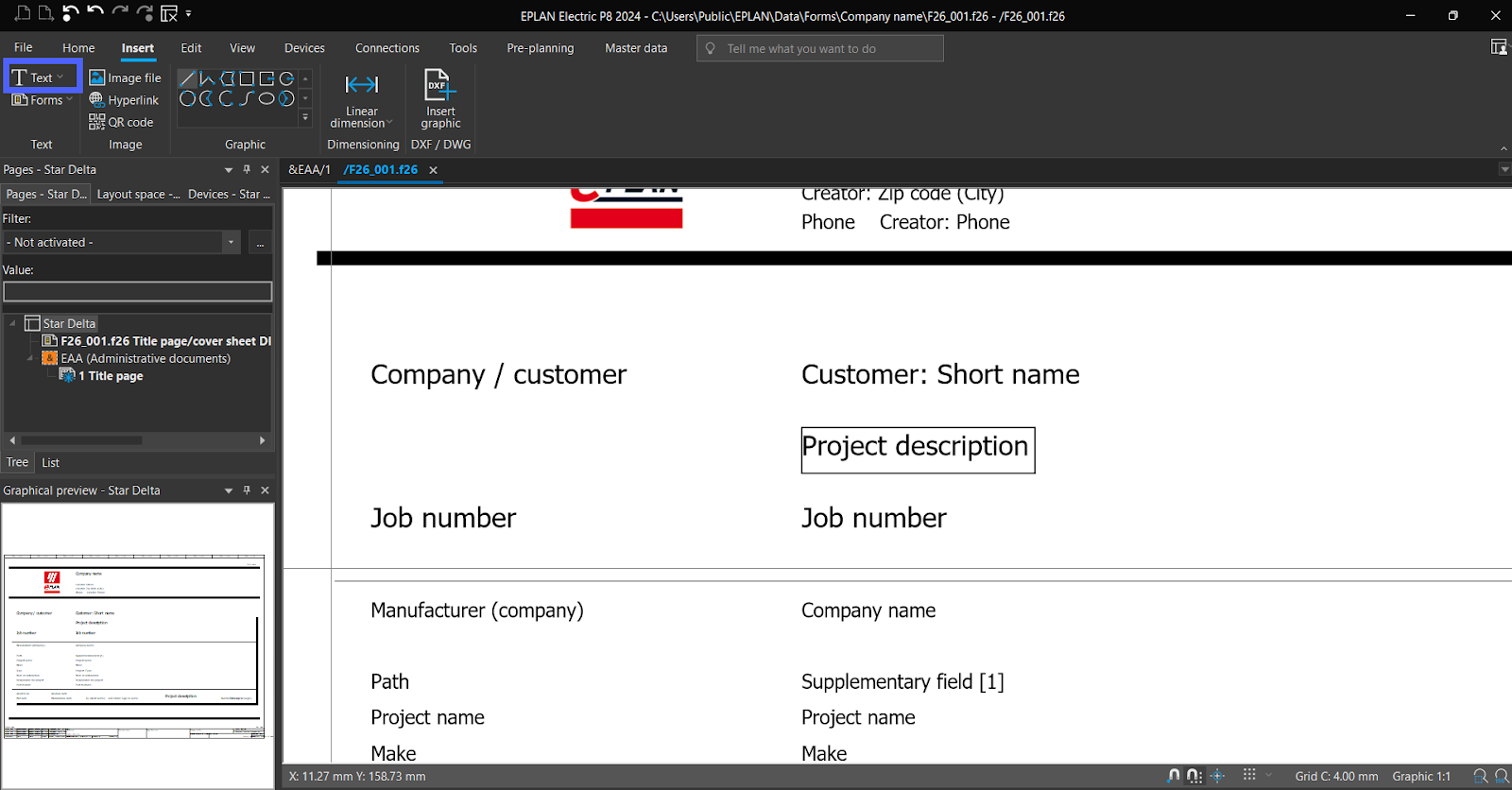Select the Line drawing tool in Graphic gallery

click(x=187, y=78)
